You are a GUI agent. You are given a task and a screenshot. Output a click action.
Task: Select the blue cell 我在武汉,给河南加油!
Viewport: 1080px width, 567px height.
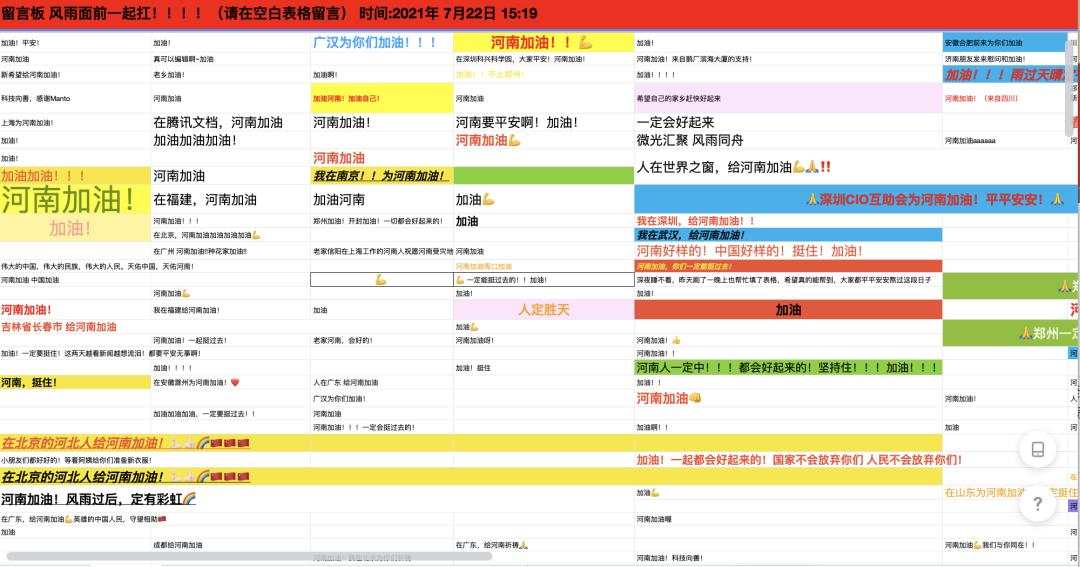[x=788, y=235]
